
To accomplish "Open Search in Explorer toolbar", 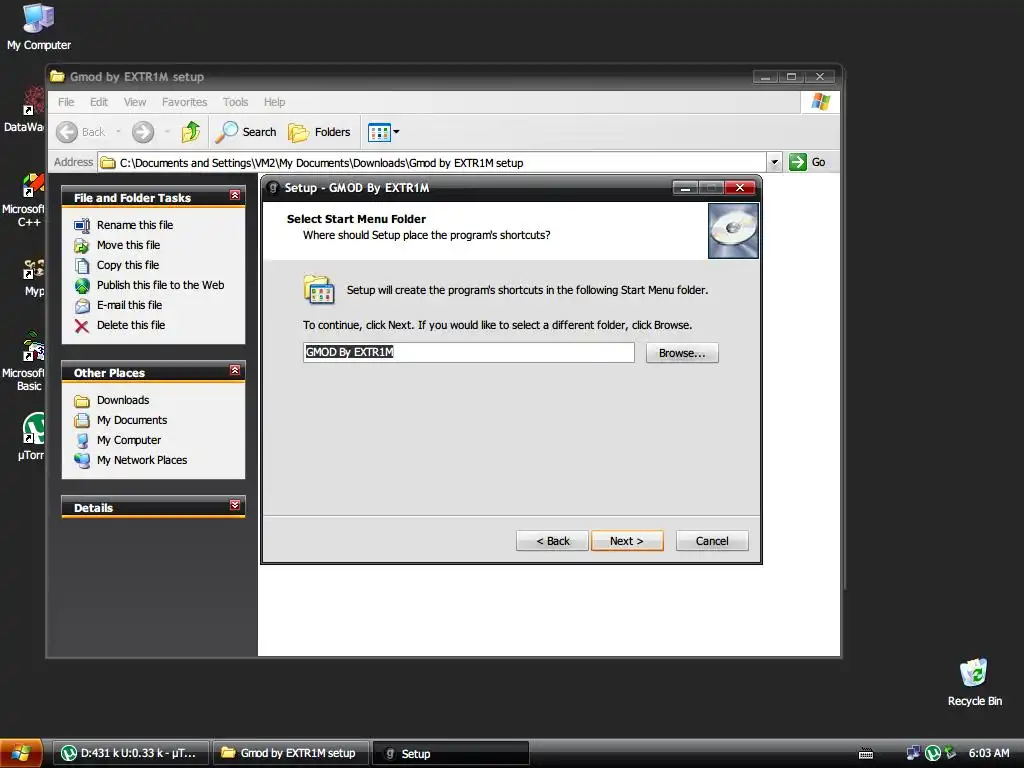I will [x=246, y=132].
